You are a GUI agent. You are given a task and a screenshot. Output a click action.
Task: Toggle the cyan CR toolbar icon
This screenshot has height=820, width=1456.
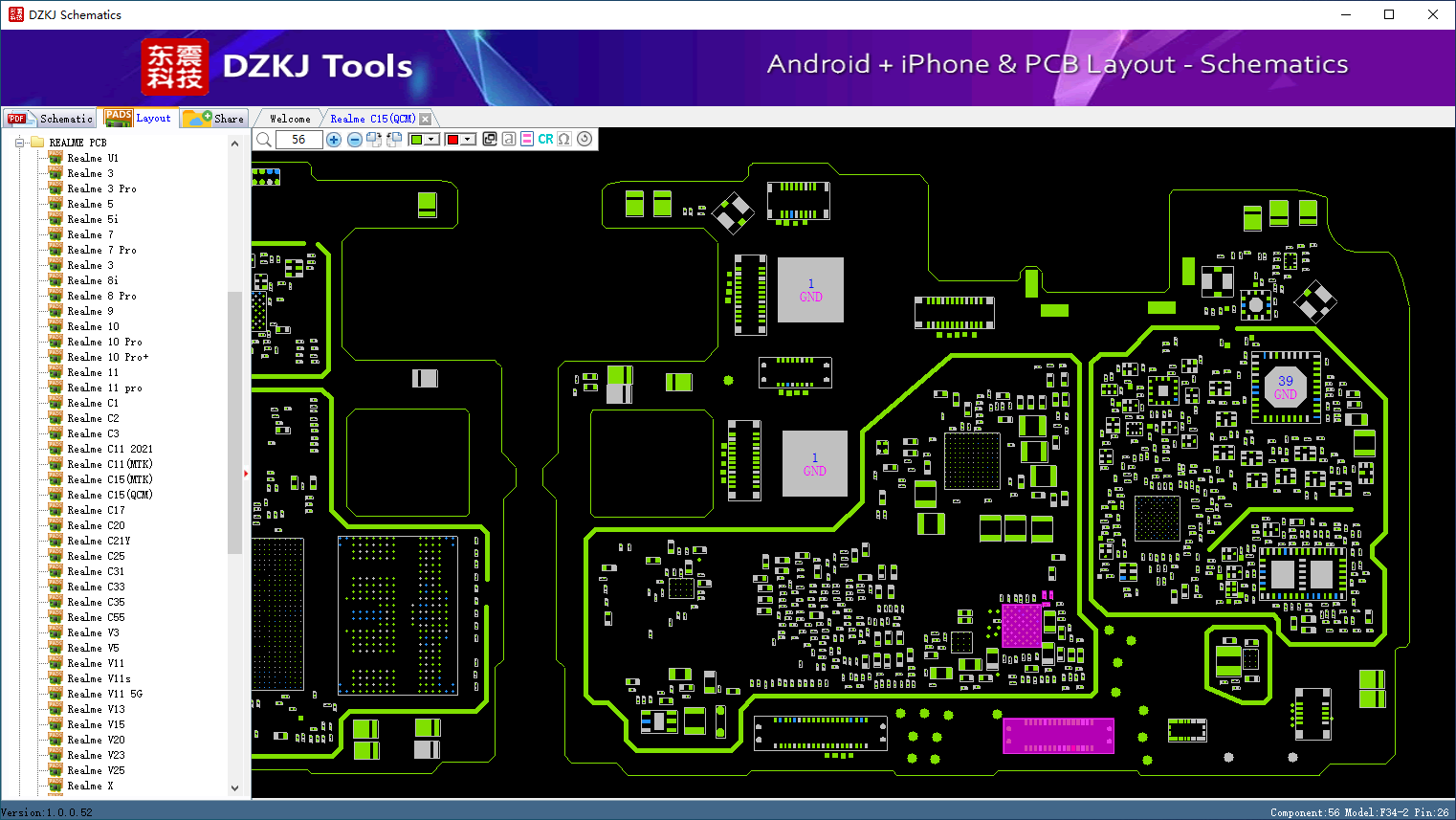(x=545, y=140)
